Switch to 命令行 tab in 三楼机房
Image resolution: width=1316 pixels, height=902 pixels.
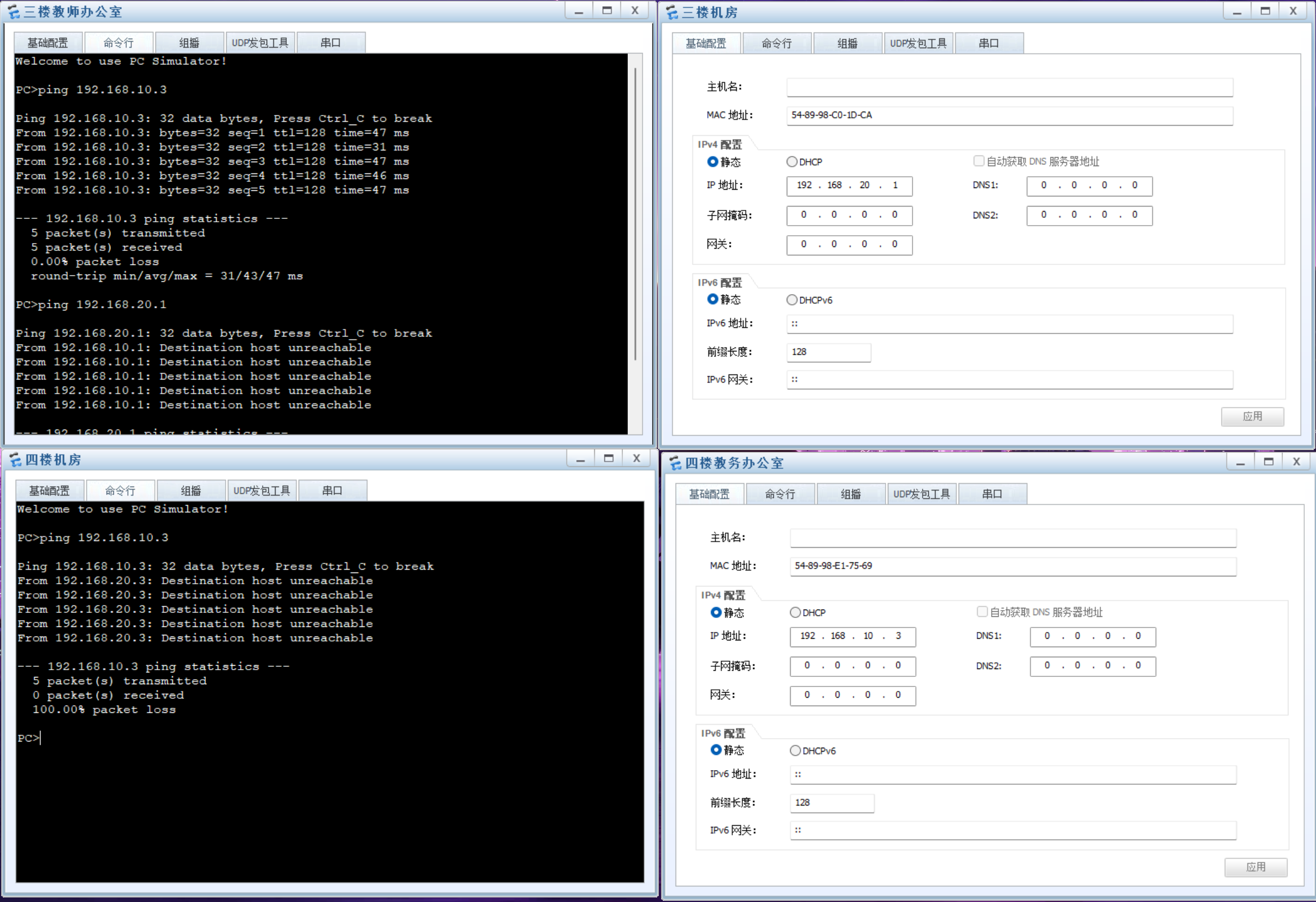click(x=776, y=44)
